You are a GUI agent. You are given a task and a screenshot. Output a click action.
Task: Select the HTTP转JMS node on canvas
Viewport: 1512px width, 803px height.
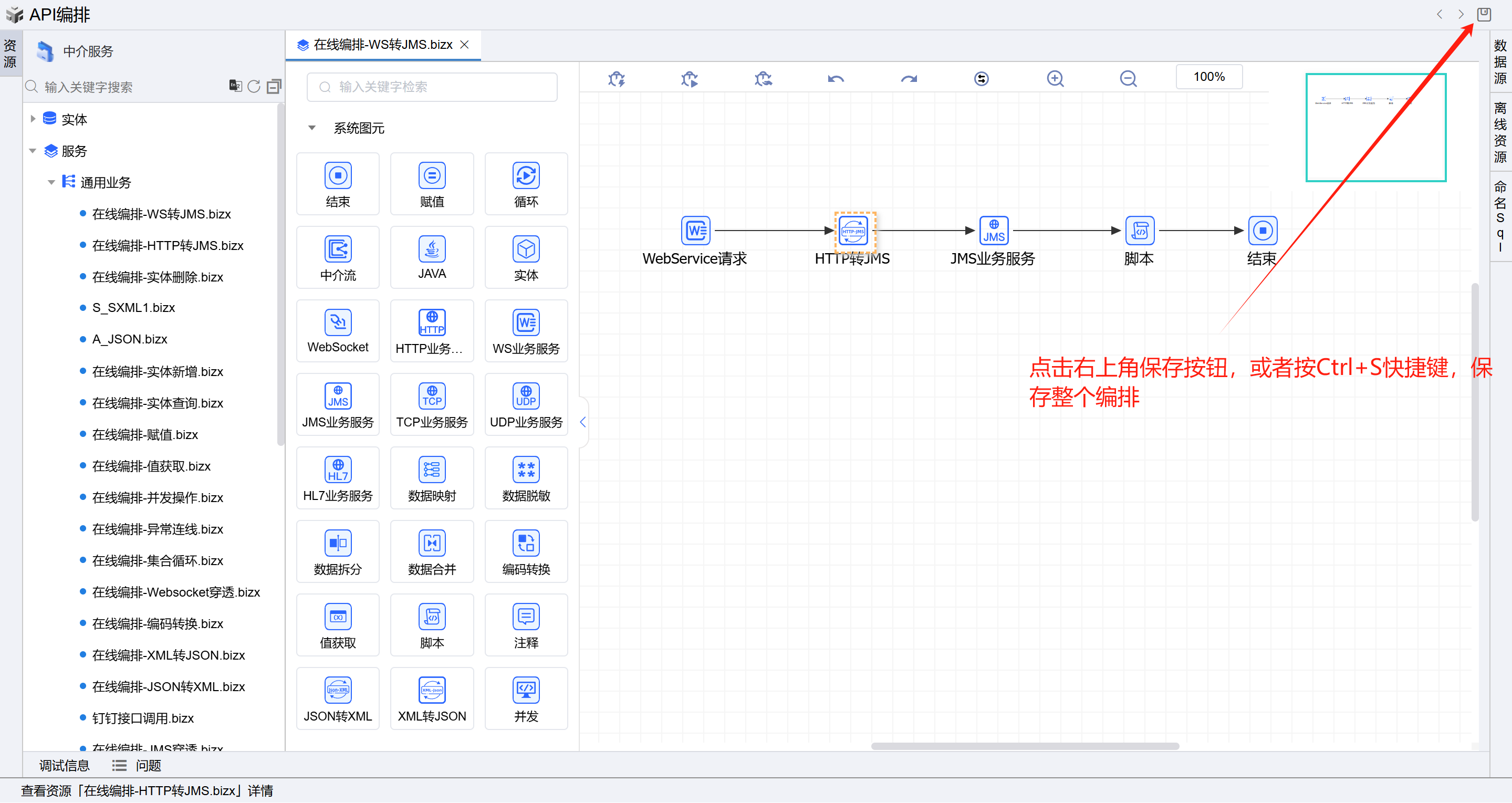[853, 231]
